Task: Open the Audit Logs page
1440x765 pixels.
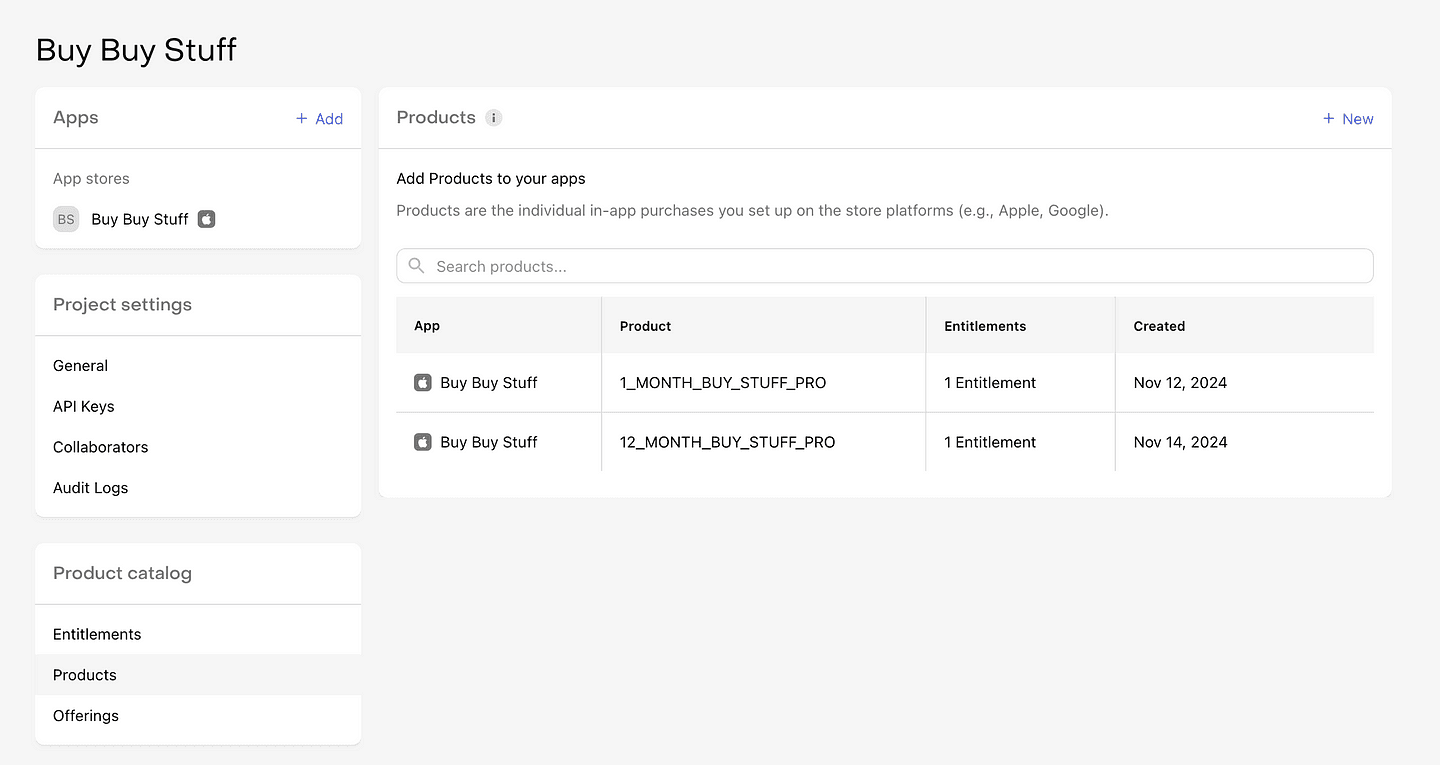Action: coord(90,487)
